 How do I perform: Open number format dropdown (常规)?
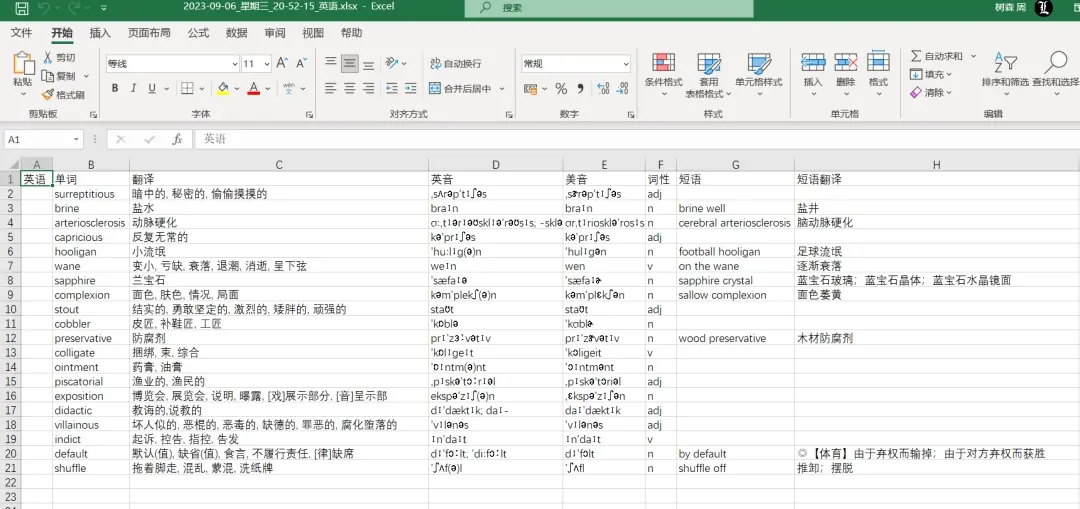click(625, 63)
